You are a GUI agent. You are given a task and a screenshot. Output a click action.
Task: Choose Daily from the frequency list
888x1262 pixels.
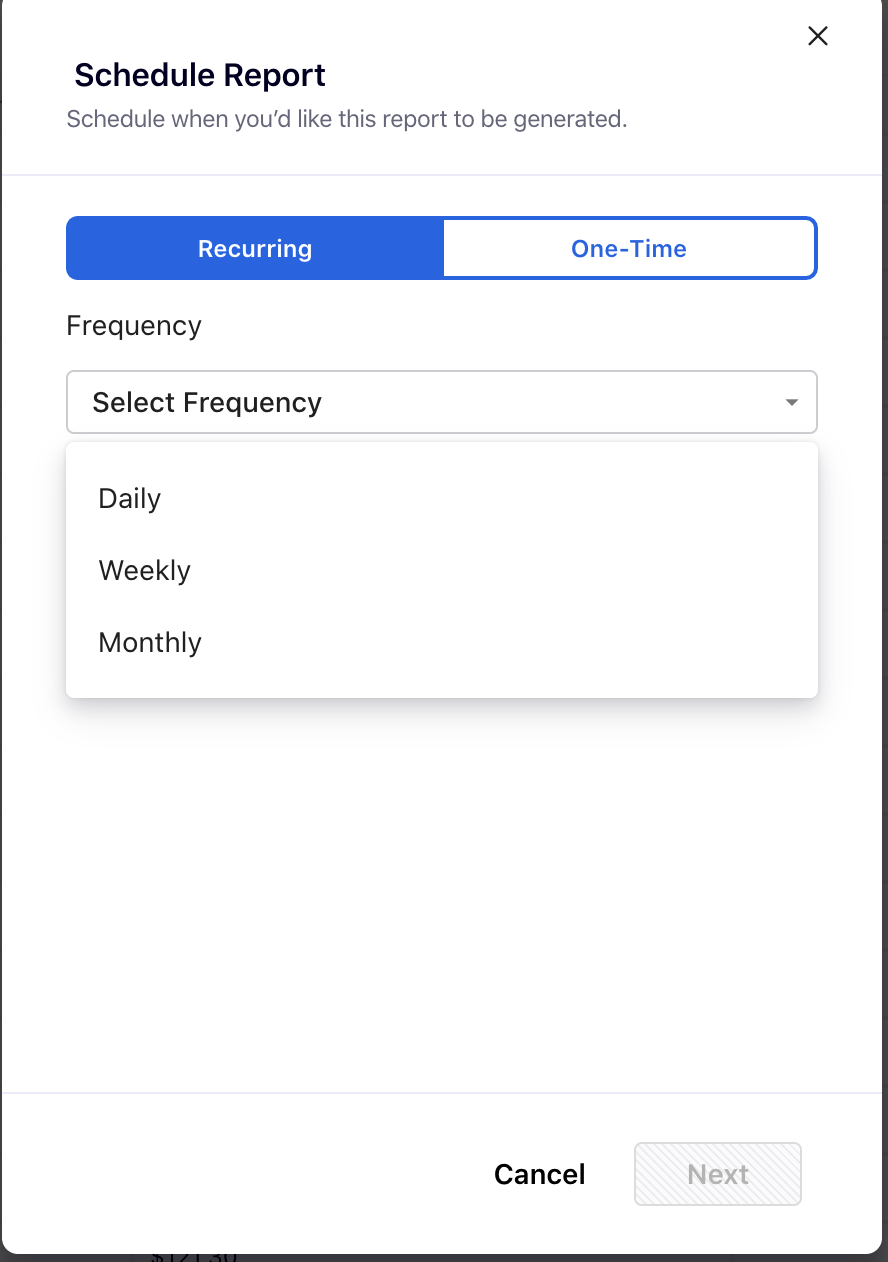(x=130, y=498)
